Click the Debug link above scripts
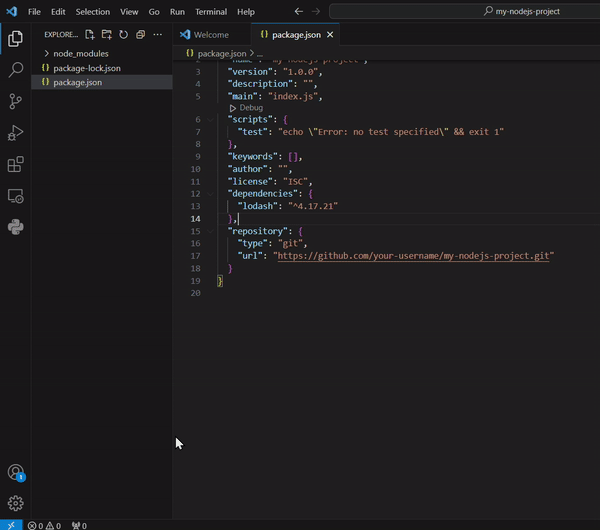600x530 pixels. pyautogui.click(x=250, y=107)
